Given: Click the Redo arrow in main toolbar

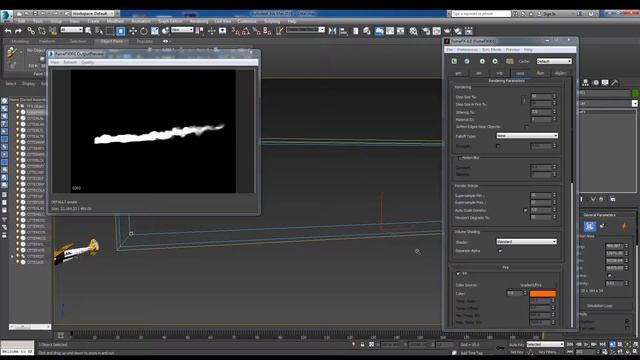Looking at the screenshot, I should pyautogui.click(x=18, y=31).
